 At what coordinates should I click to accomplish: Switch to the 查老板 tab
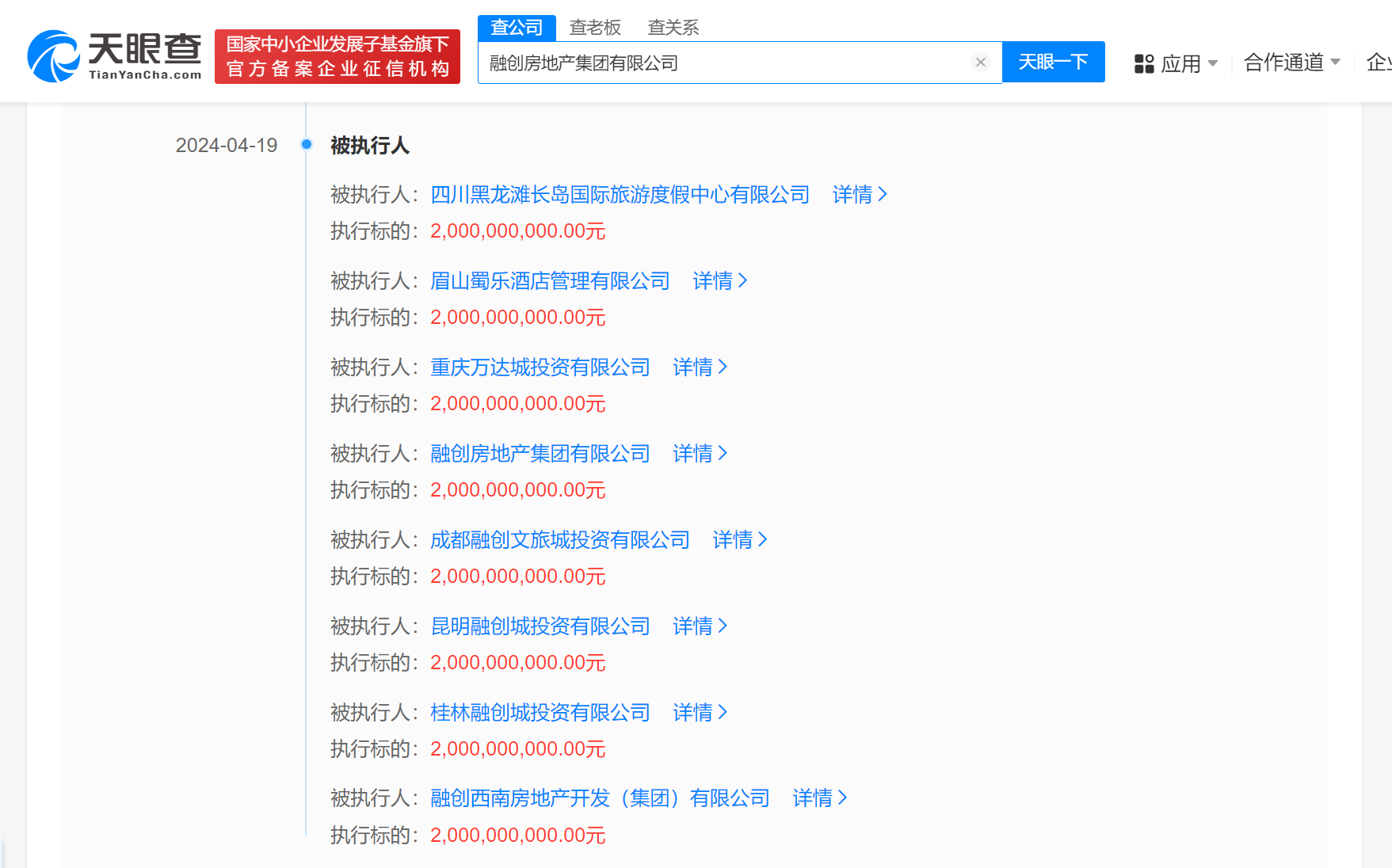click(x=594, y=27)
